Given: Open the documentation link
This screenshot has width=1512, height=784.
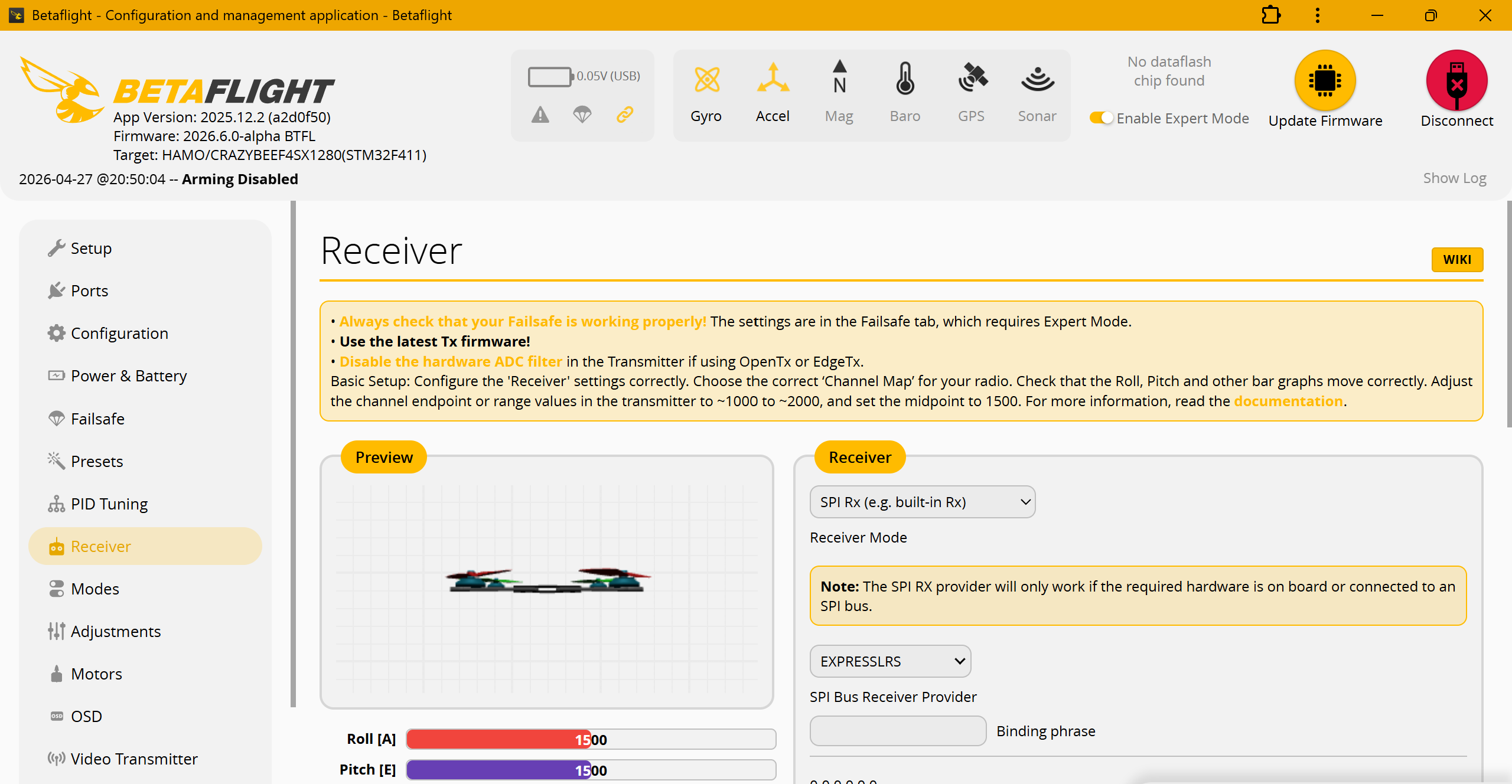Looking at the screenshot, I should coord(1288,401).
